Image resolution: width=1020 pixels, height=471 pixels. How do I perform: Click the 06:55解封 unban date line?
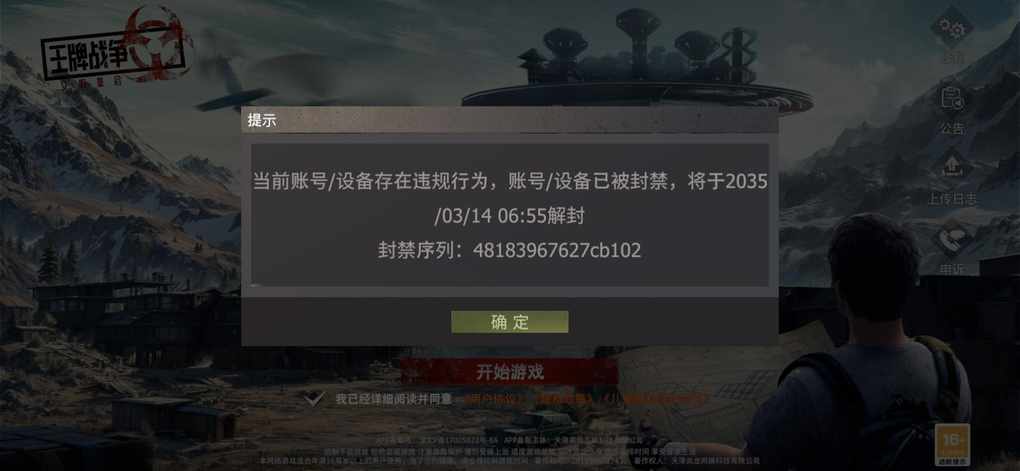pos(510,216)
